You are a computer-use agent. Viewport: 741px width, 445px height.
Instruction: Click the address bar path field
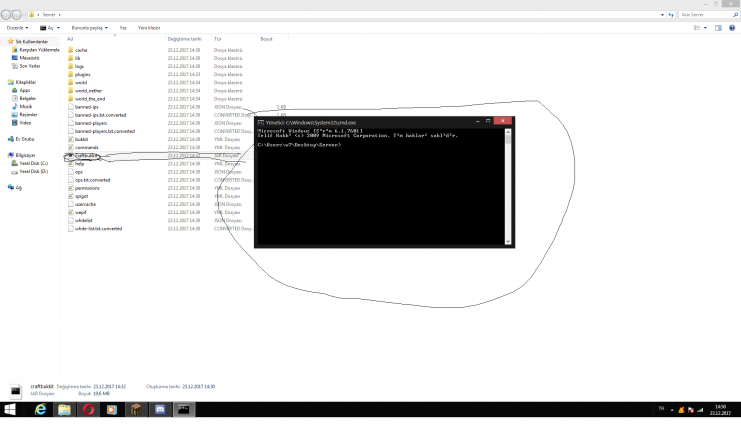pyautogui.click(x=346, y=15)
